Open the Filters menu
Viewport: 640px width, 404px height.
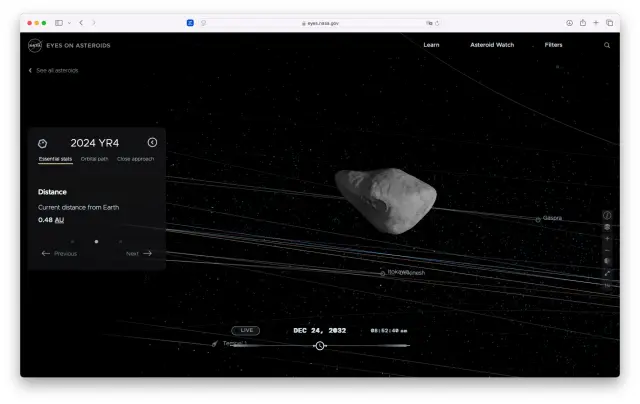553,45
